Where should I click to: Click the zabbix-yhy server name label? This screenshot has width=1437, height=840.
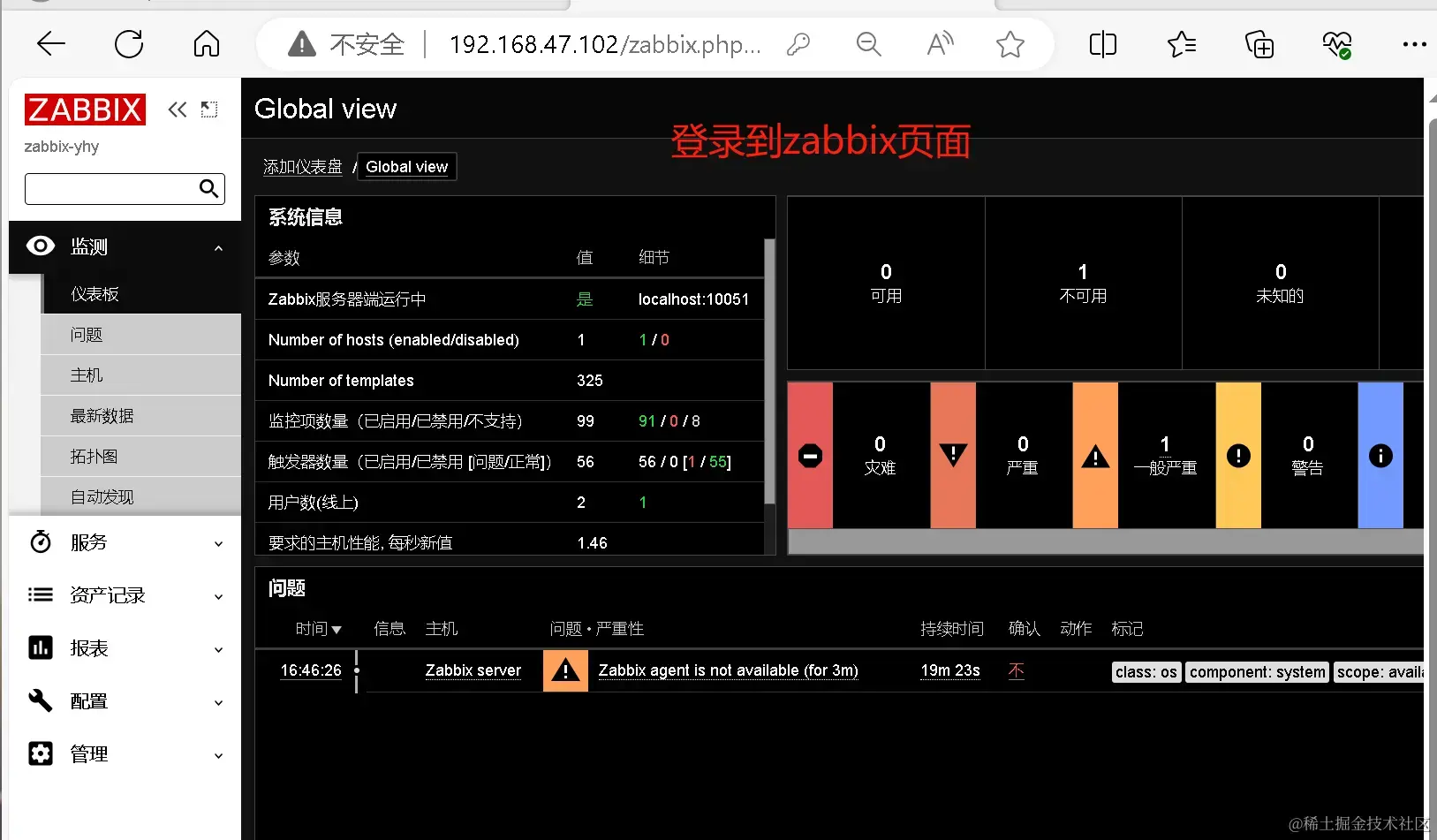pos(62,147)
